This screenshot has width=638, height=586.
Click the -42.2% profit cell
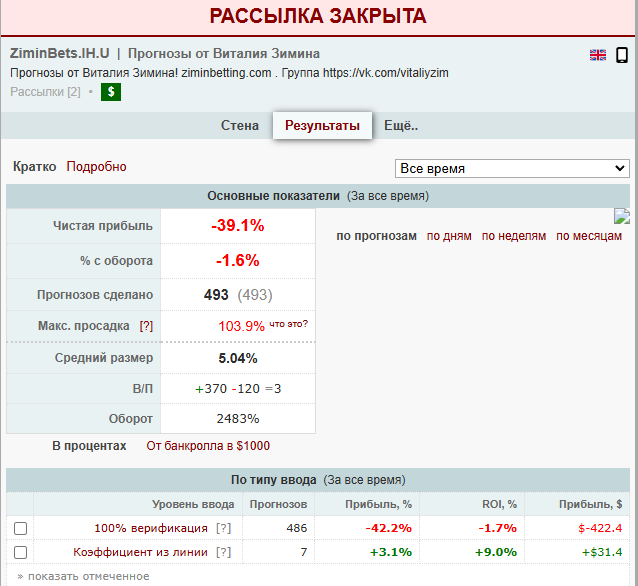389,528
